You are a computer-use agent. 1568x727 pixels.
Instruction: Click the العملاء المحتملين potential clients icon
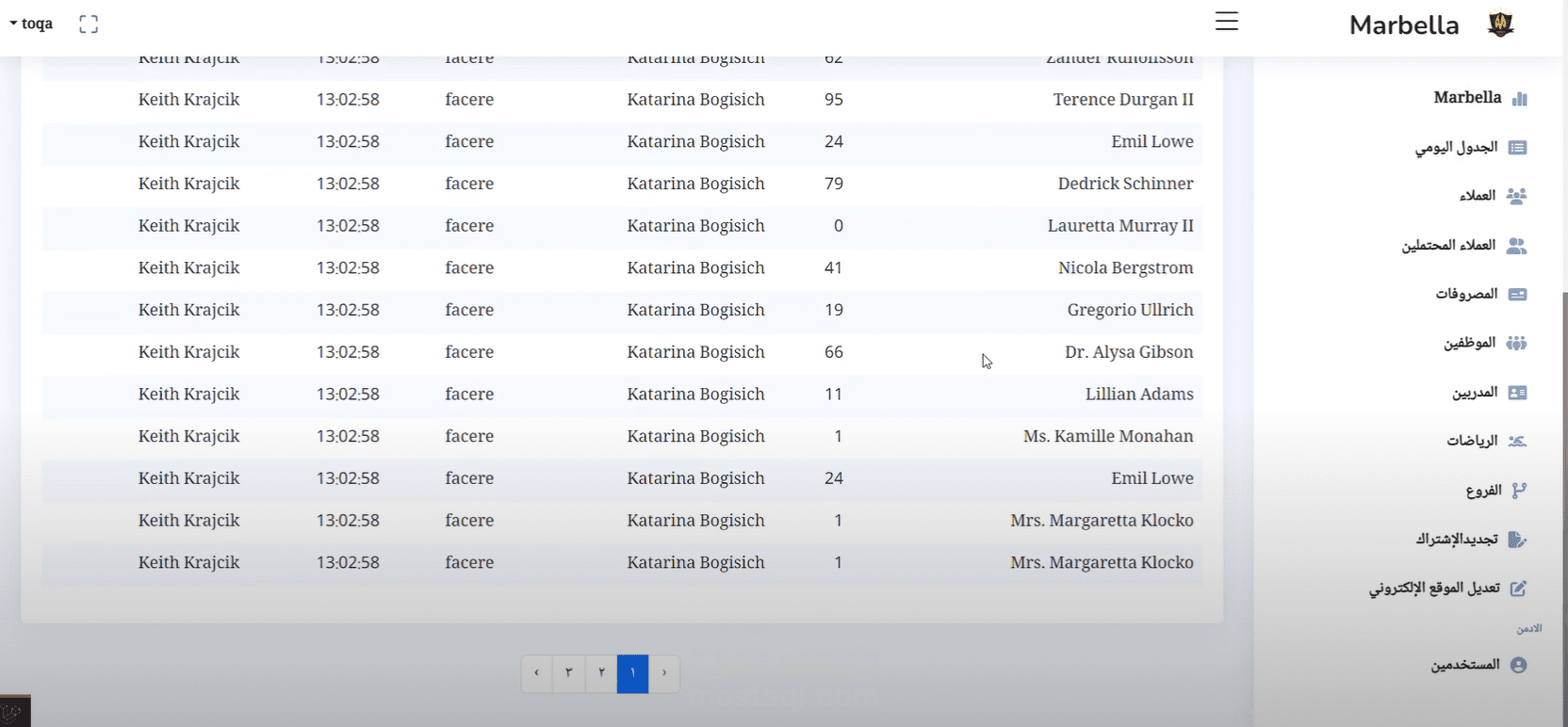(1516, 246)
